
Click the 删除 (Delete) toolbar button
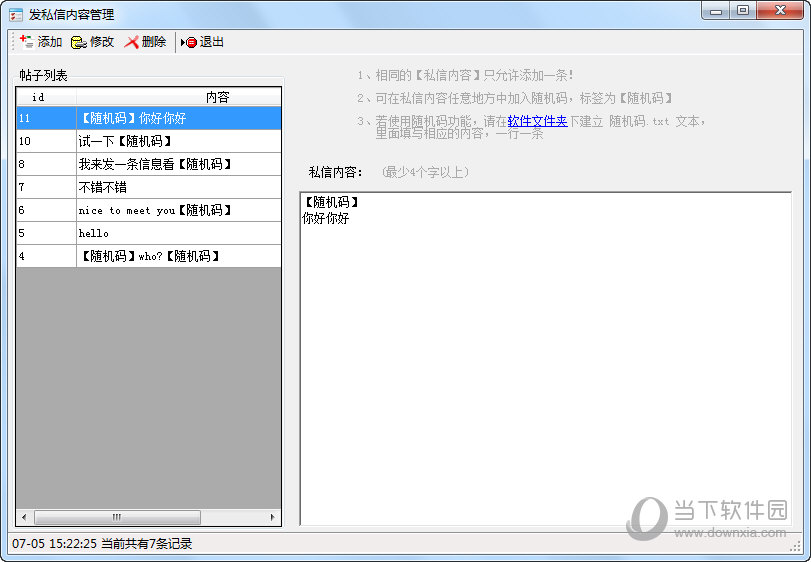click(x=145, y=42)
